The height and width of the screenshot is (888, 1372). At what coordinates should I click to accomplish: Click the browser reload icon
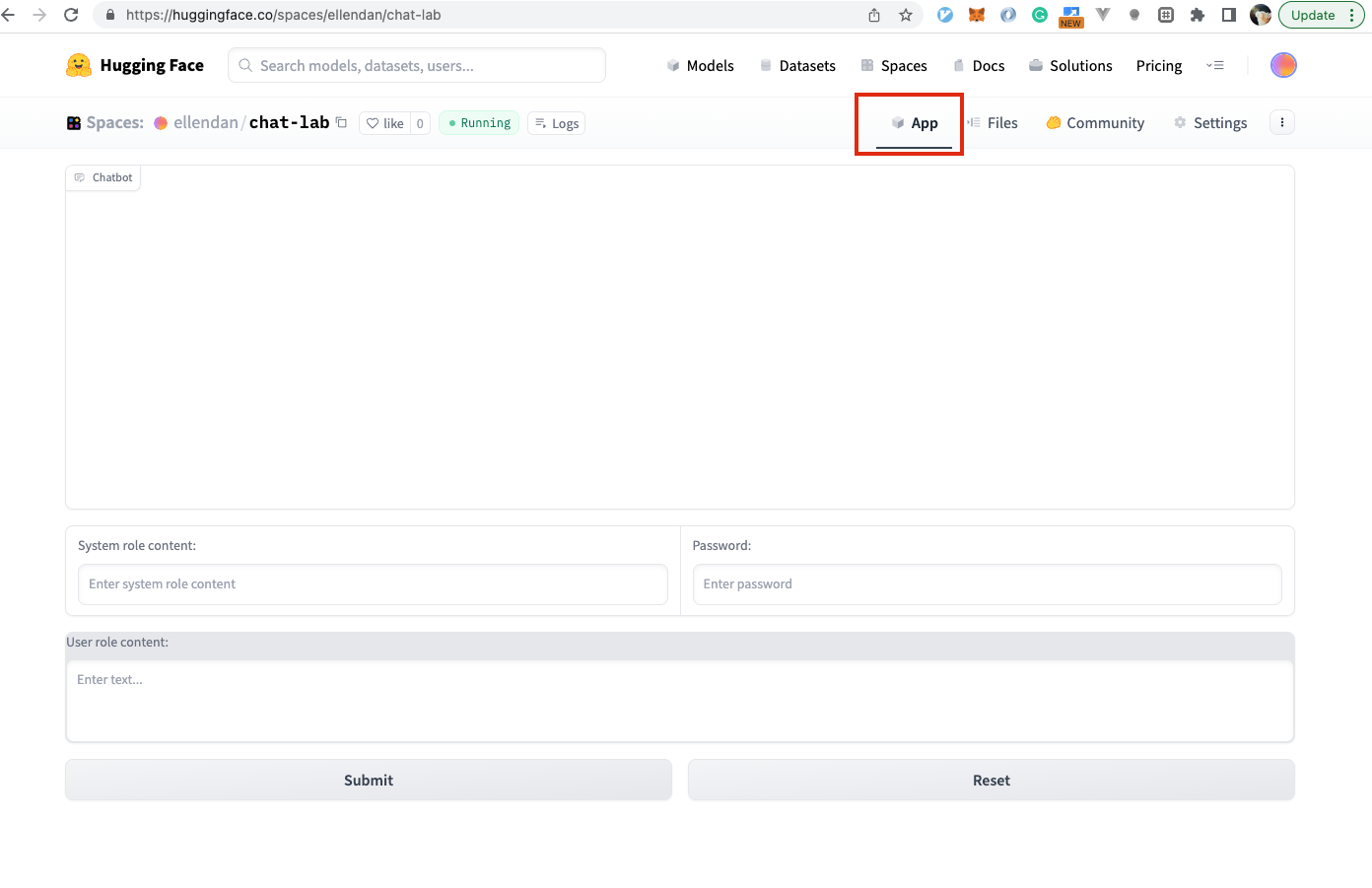71,15
